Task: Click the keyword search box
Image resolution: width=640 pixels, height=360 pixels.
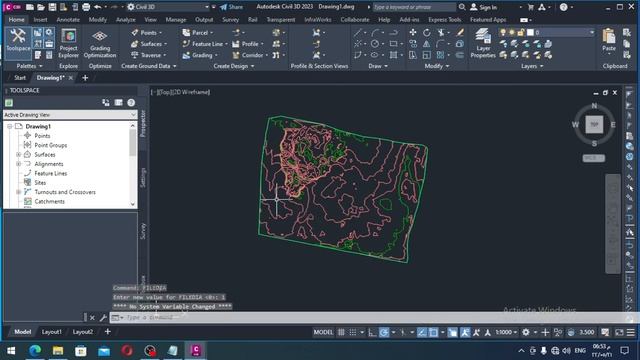Action: point(414,7)
